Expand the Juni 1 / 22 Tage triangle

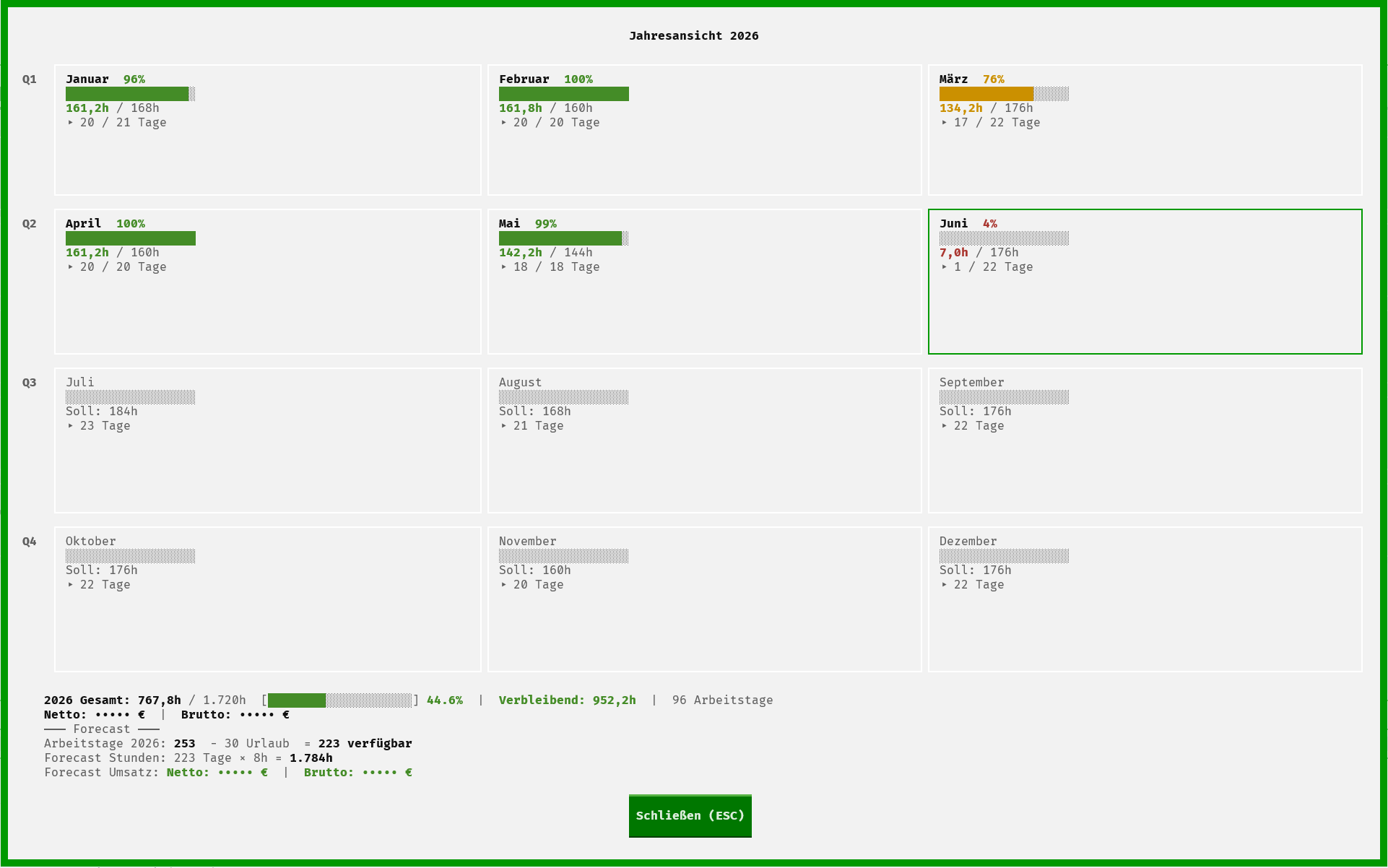[945, 267]
